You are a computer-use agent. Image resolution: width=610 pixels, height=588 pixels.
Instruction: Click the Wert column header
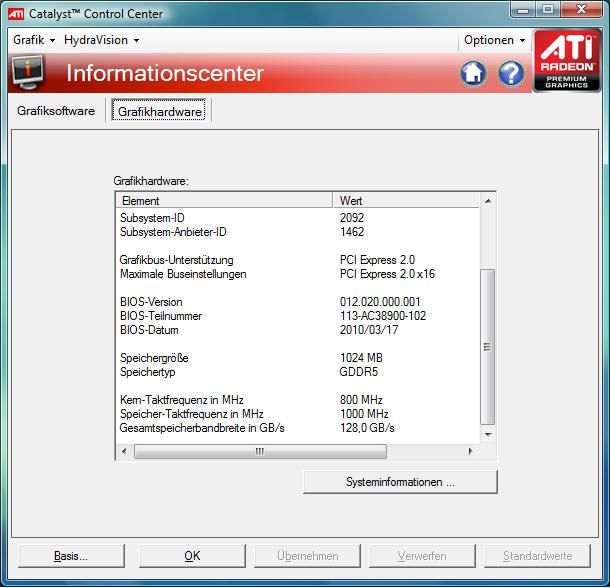(x=406, y=201)
